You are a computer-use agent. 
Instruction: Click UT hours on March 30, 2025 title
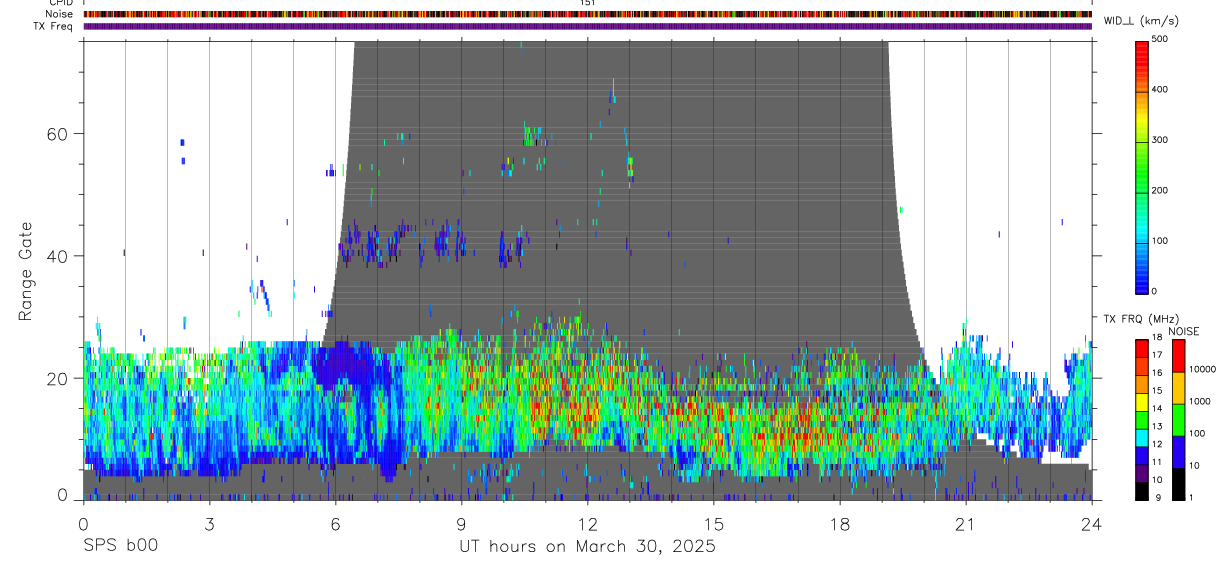point(587,547)
